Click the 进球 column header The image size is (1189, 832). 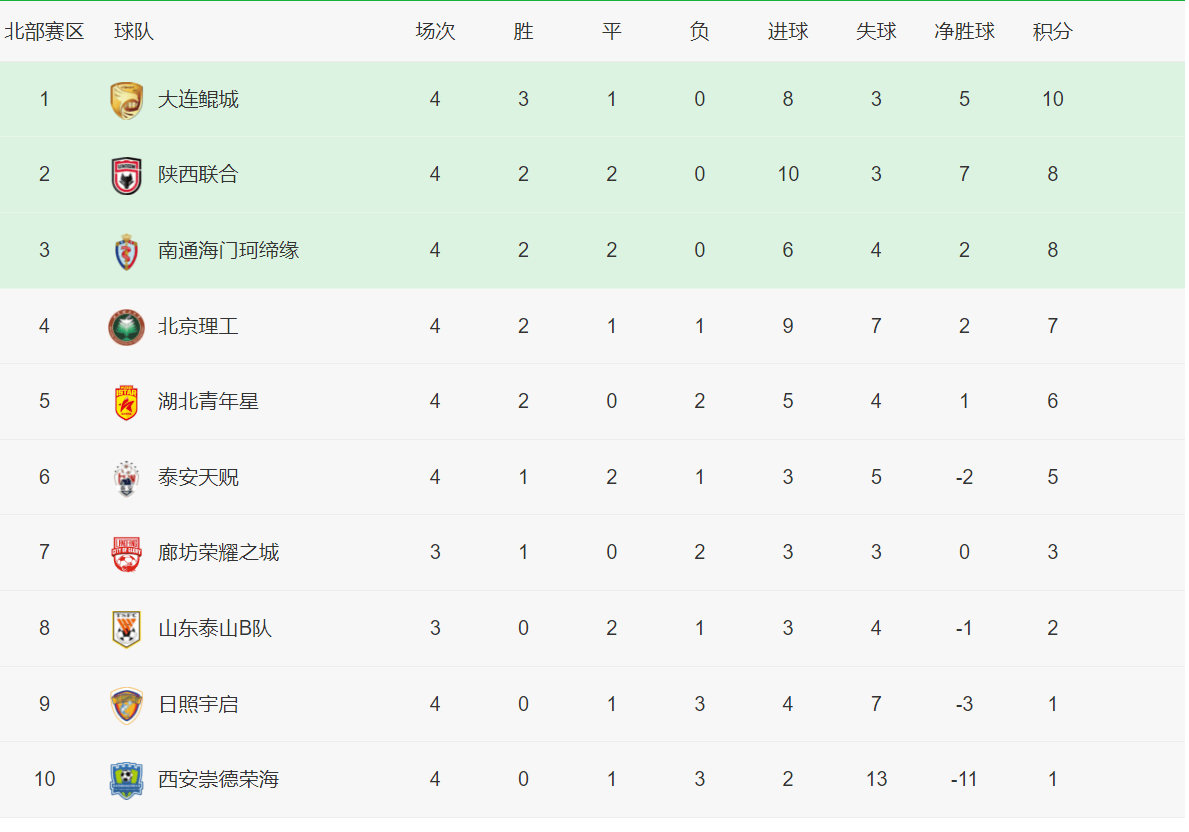click(788, 32)
